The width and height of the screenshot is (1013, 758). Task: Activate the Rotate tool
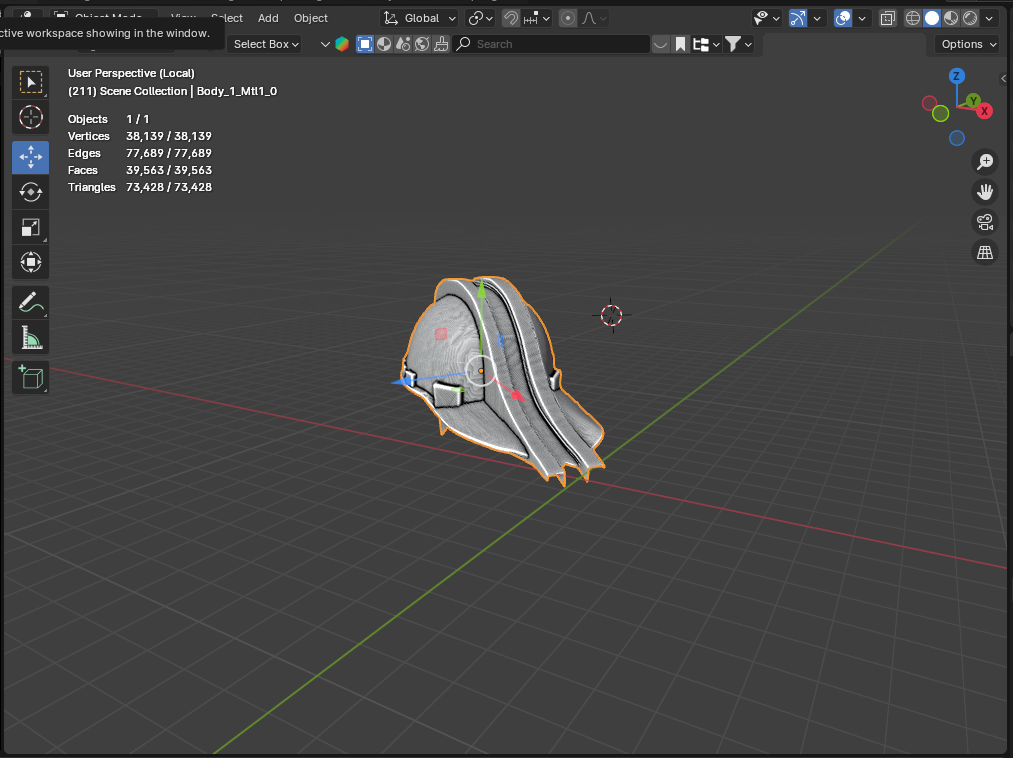pos(30,192)
